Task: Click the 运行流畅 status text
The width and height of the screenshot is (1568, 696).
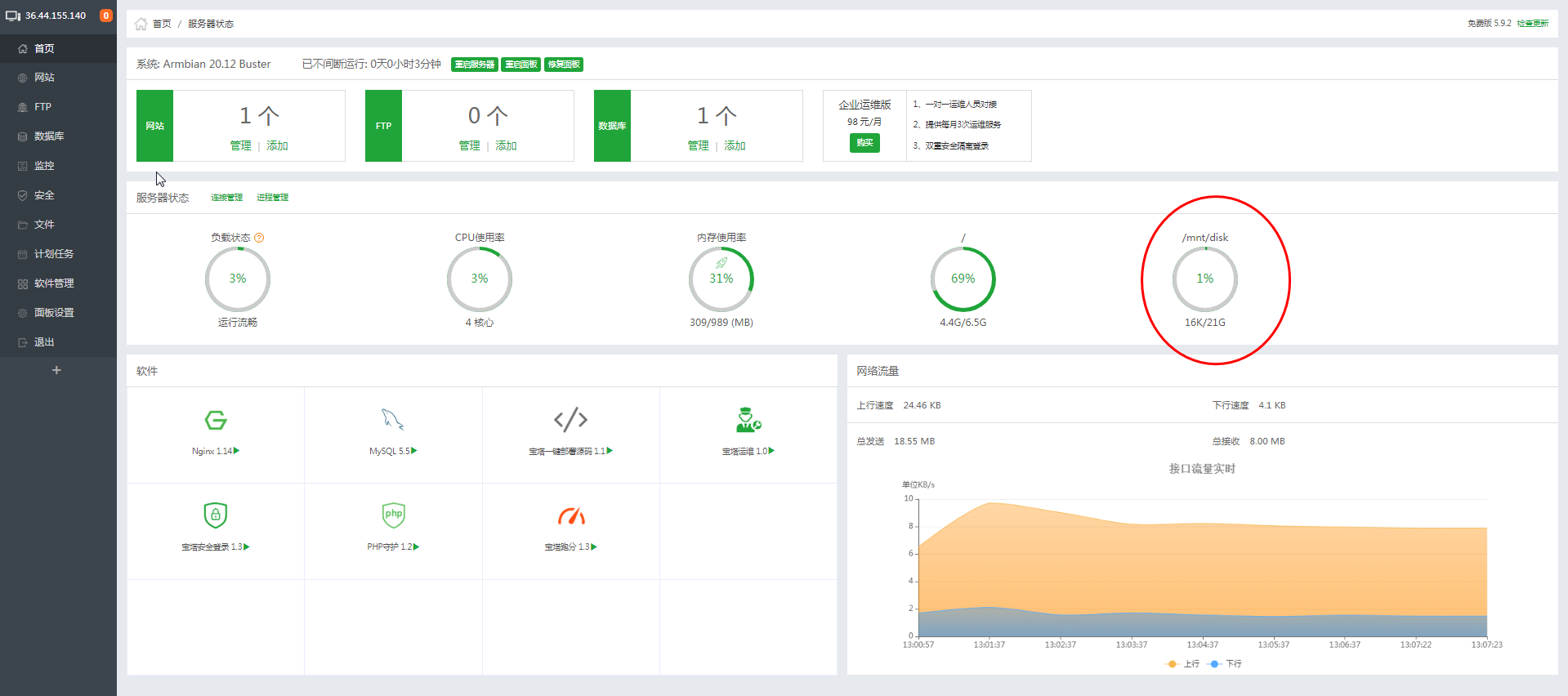Action: click(x=238, y=323)
